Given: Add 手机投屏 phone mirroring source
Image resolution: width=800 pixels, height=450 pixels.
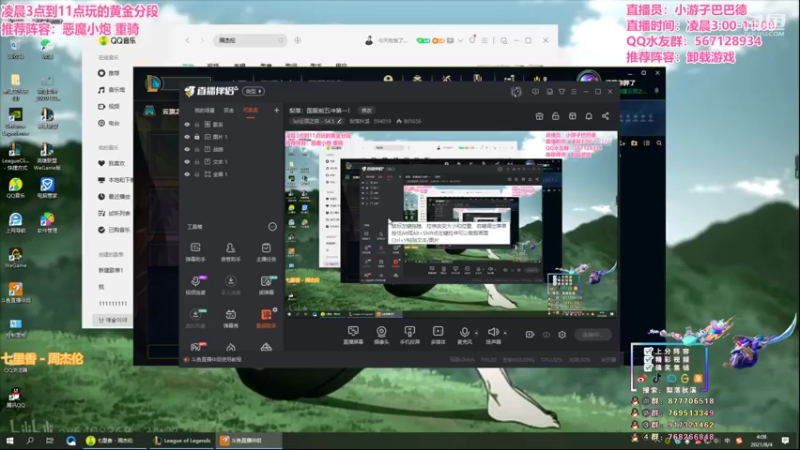Looking at the screenshot, I should (409, 335).
